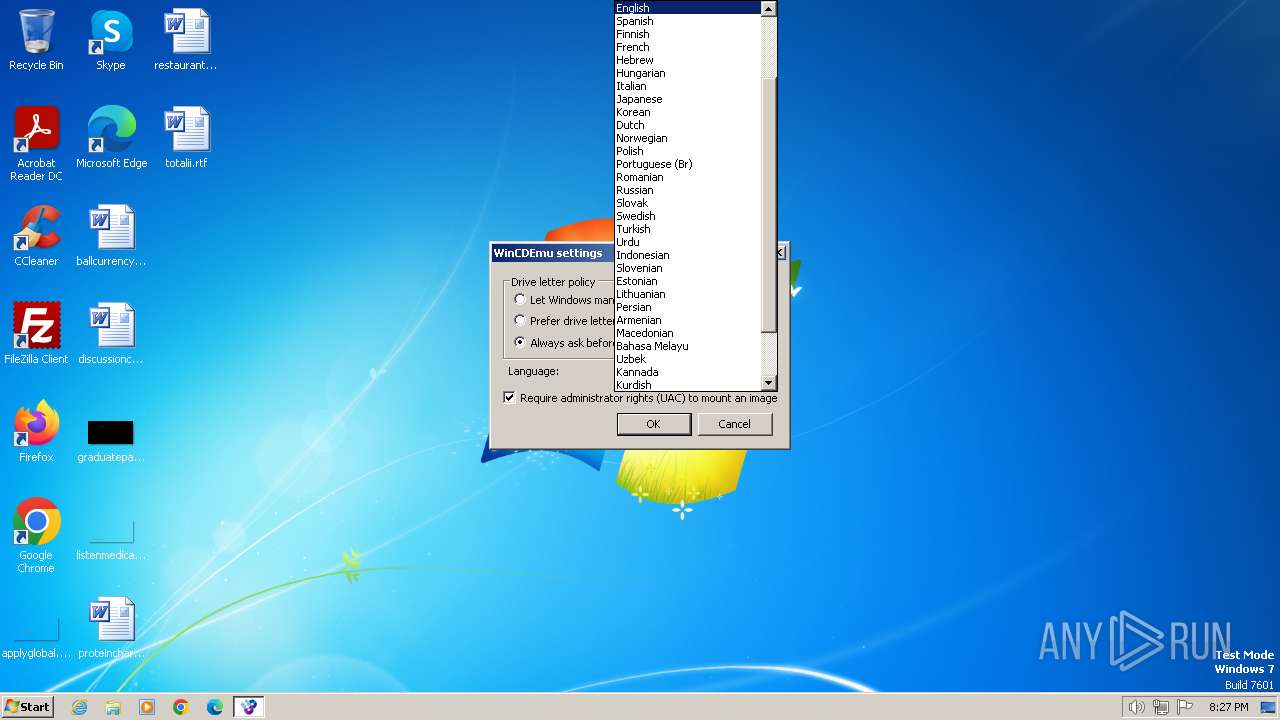This screenshot has width=1280, height=720.
Task: Click the language list scrollbar thumb
Action: (768, 205)
